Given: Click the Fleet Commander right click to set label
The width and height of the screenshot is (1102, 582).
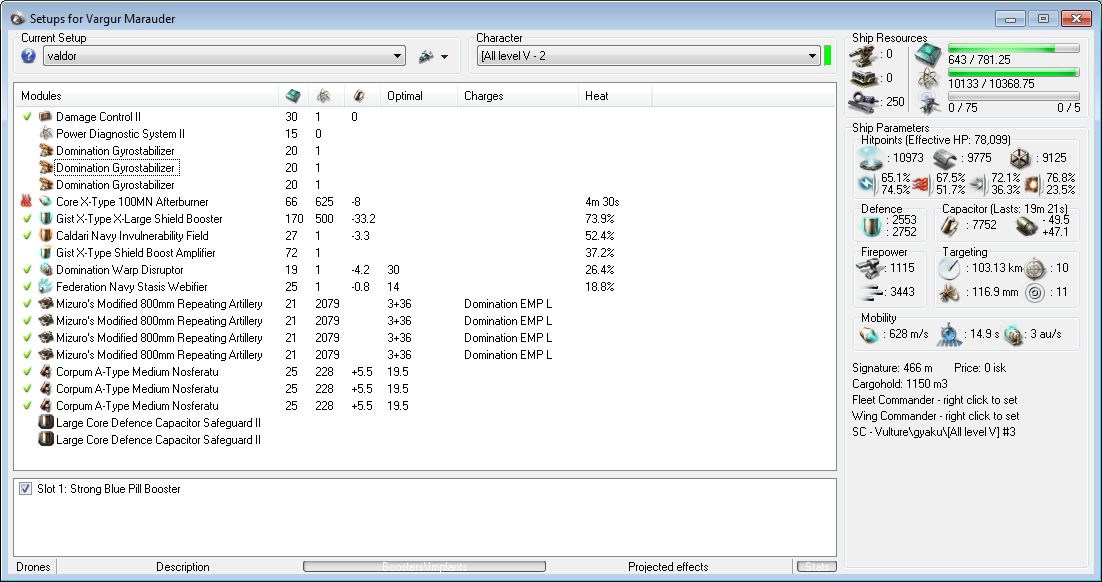Looking at the screenshot, I should (x=934, y=400).
